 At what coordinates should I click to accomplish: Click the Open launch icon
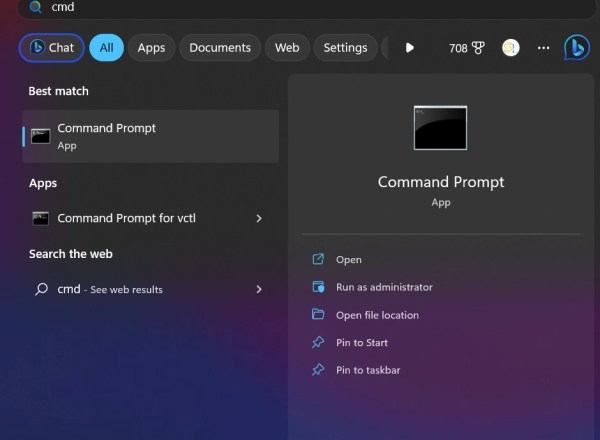pyautogui.click(x=318, y=259)
